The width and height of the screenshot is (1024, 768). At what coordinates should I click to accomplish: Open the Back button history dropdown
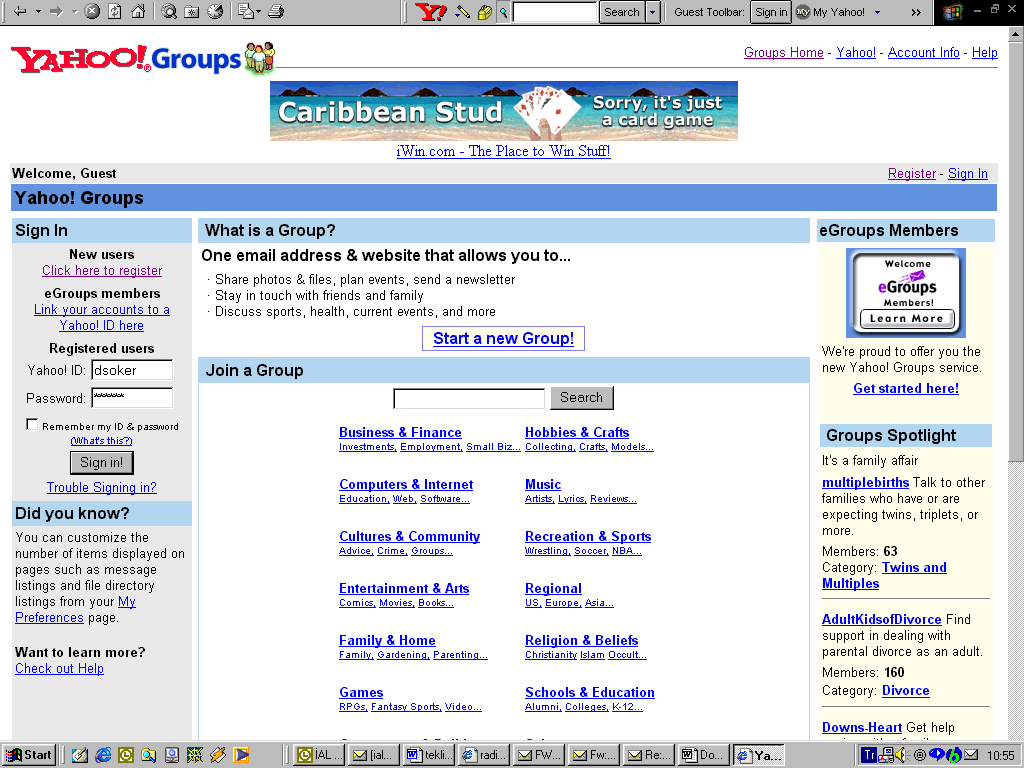[x=38, y=11]
